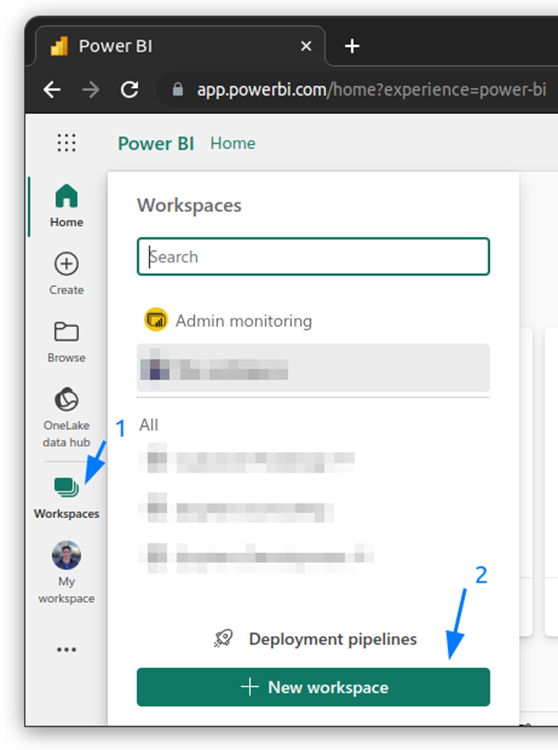Close the Power BI tab
The height and width of the screenshot is (750, 558).
(x=306, y=46)
